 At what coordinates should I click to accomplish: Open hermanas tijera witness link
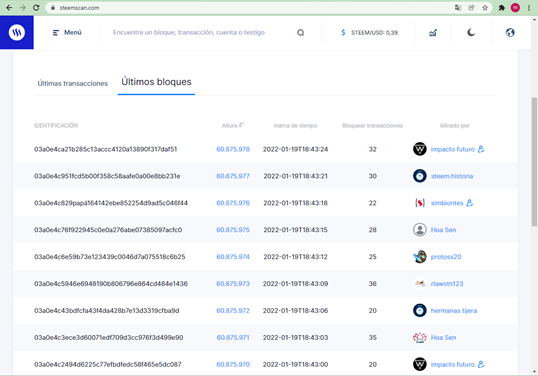454,311
